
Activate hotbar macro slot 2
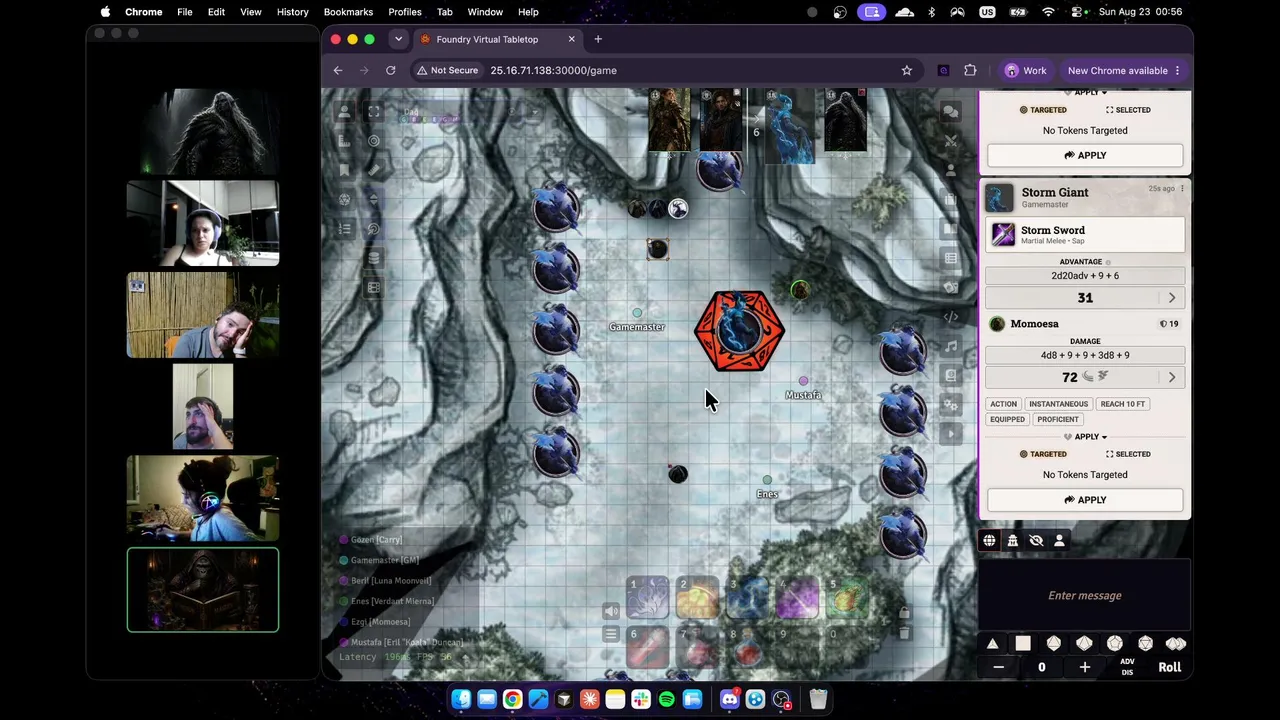tap(697, 599)
